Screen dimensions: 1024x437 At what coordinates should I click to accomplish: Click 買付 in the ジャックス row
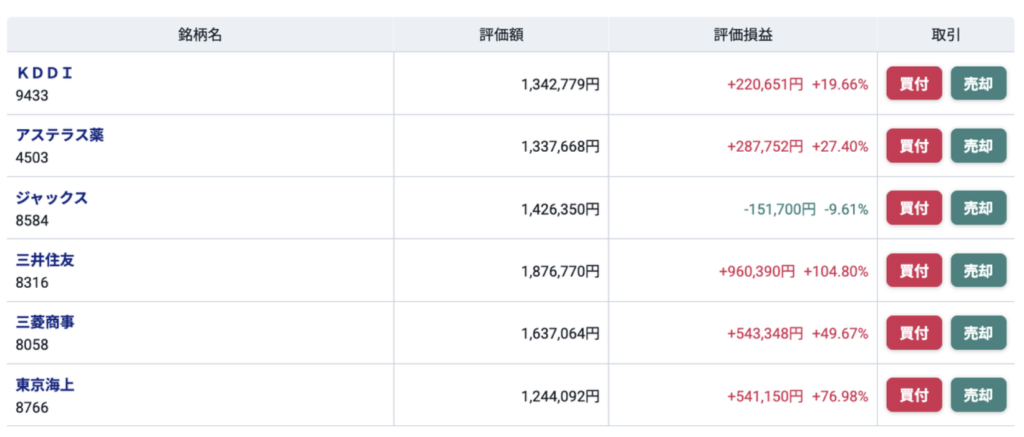pyautogui.click(x=914, y=208)
